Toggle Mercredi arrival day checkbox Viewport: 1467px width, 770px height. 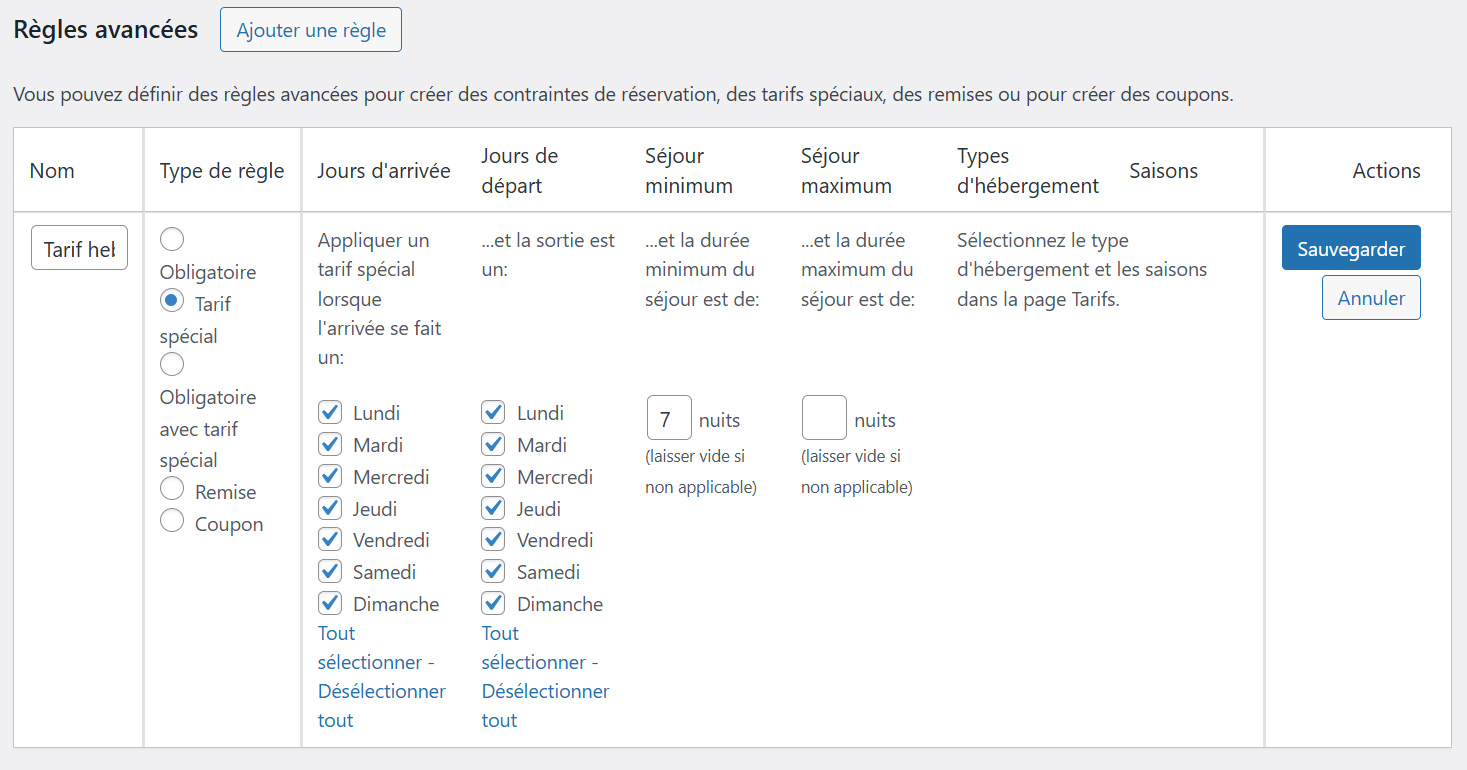tap(331, 476)
